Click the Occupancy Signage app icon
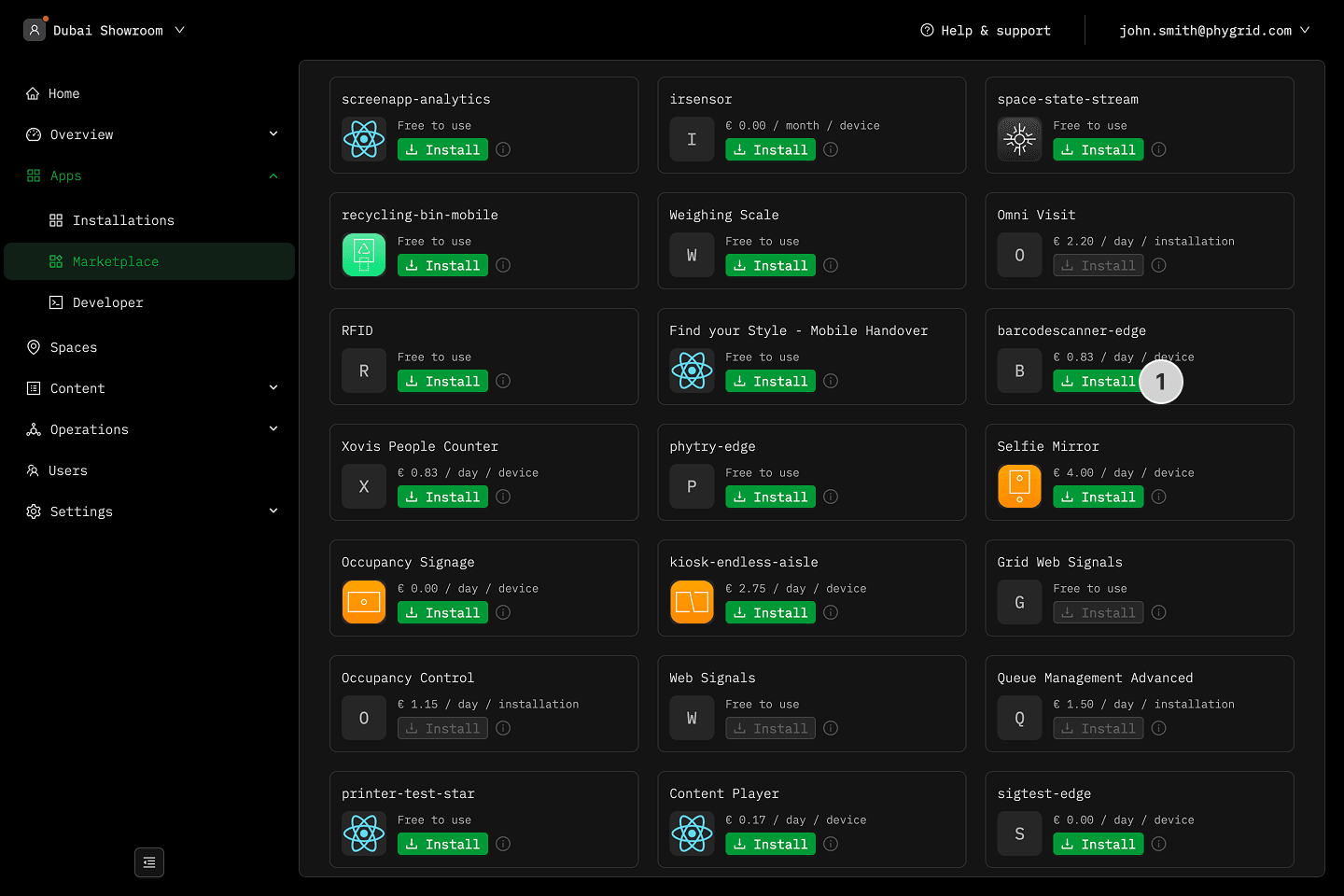The width and height of the screenshot is (1344, 896). [x=364, y=602]
